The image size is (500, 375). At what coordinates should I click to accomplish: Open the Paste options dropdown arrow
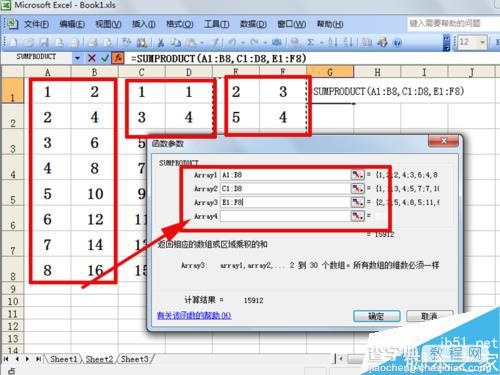[202, 43]
